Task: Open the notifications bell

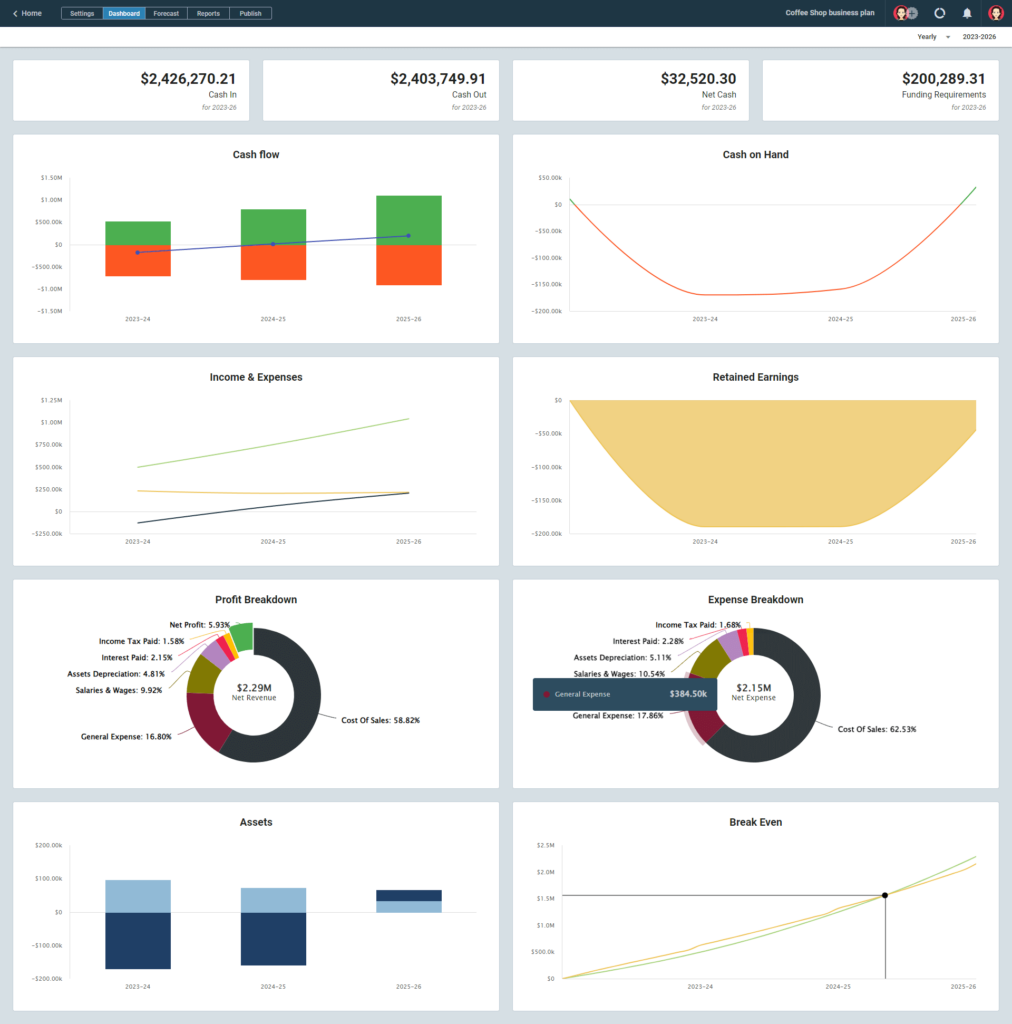Action: pos(967,13)
